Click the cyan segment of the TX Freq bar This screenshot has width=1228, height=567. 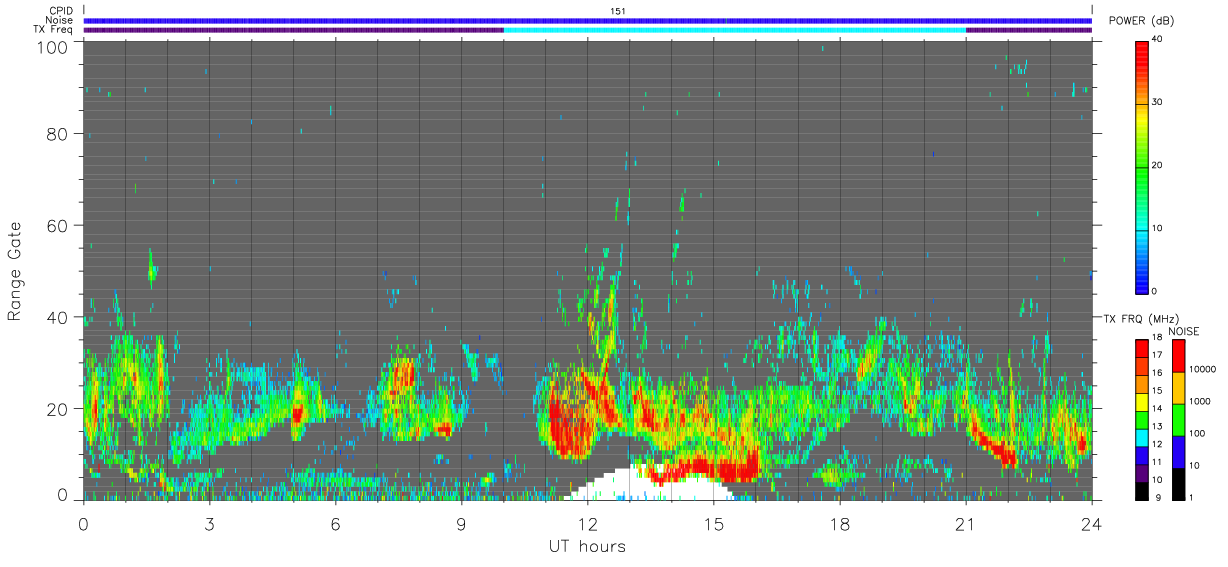(x=735, y=30)
